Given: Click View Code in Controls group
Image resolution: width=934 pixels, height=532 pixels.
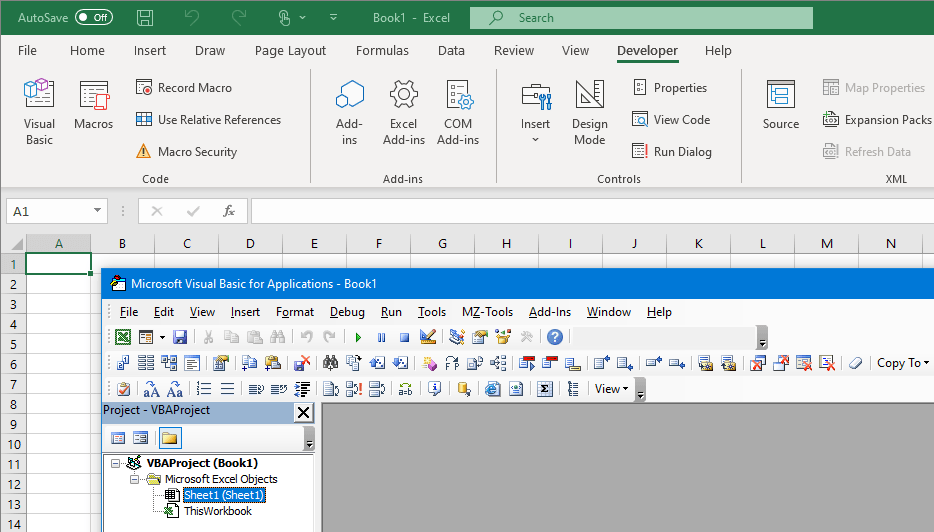Looking at the screenshot, I should [671, 120].
